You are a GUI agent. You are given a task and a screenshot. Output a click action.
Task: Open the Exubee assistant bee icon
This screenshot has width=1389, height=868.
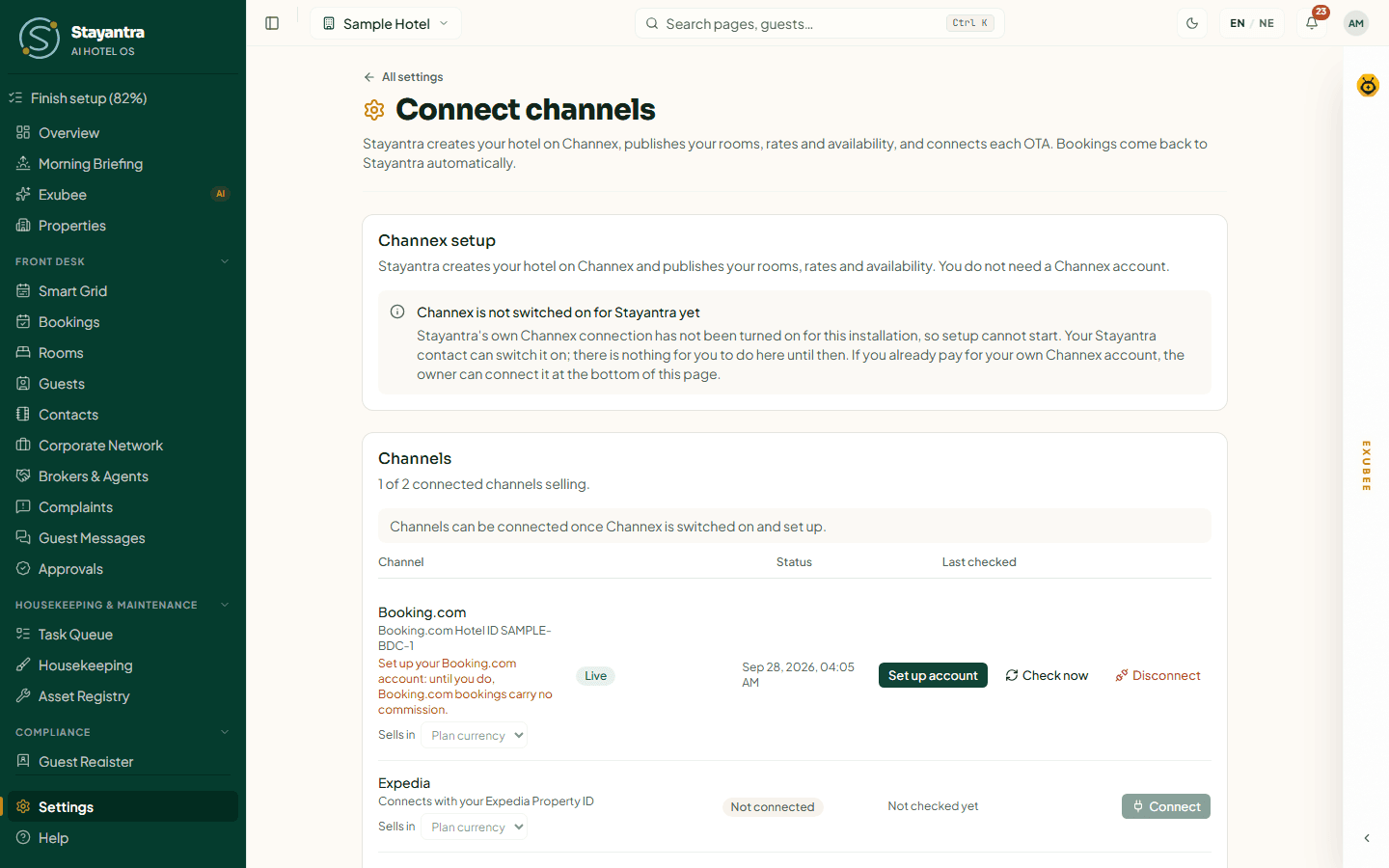1368,86
